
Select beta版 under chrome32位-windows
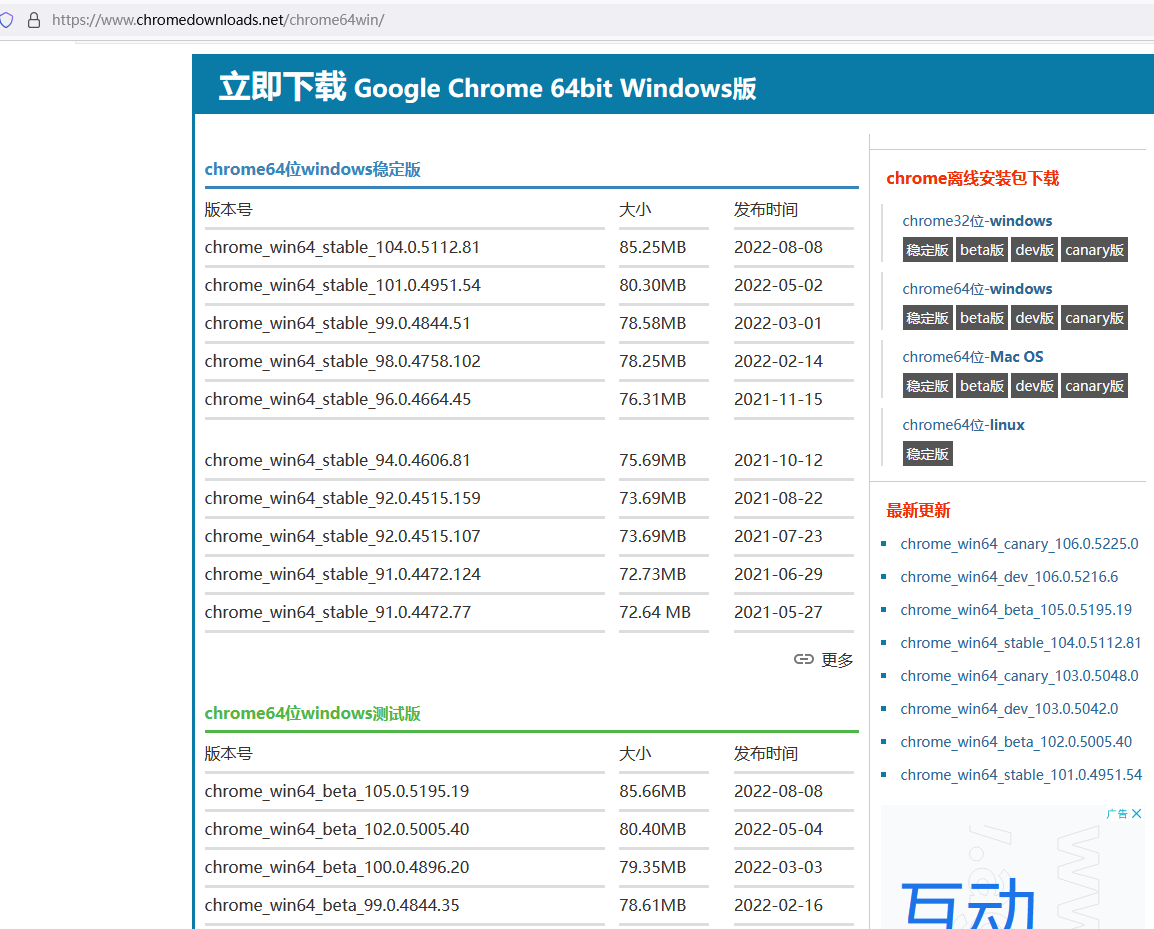[982, 250]
